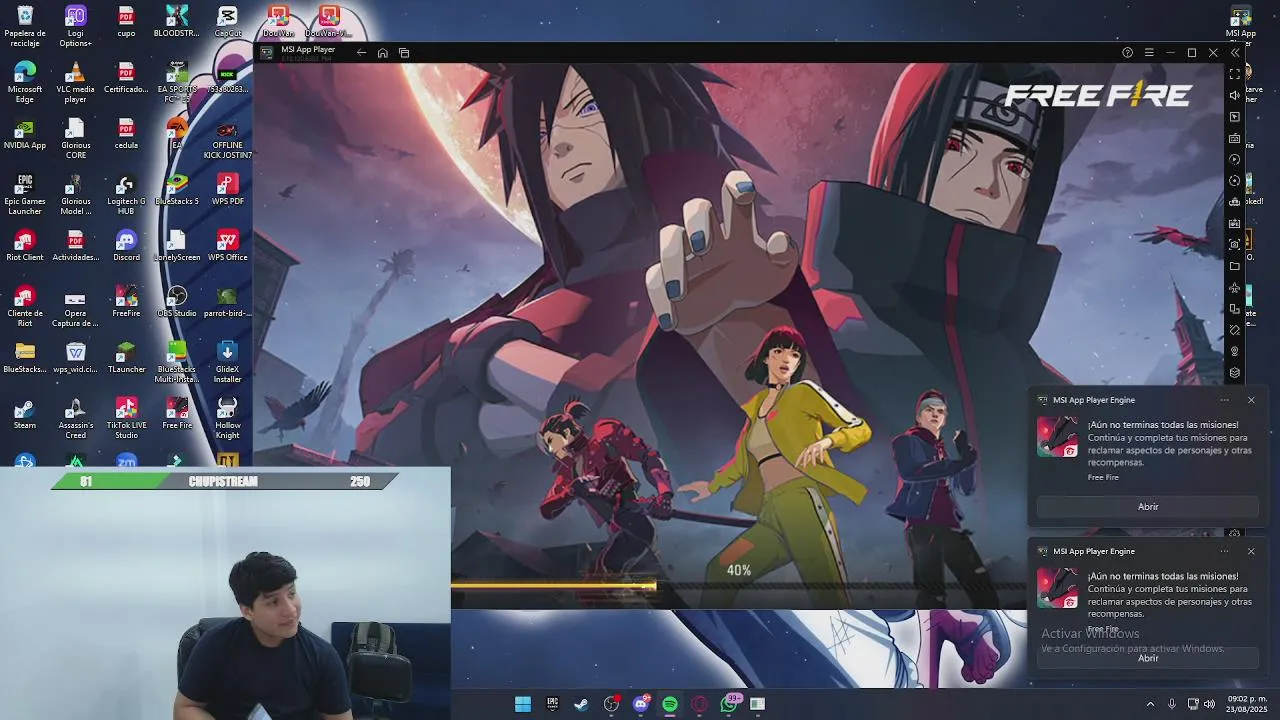Open MSI App Player home screen
Image resolution: width=1280 pixels, height=720 pixels.
(x=383, y=53)
